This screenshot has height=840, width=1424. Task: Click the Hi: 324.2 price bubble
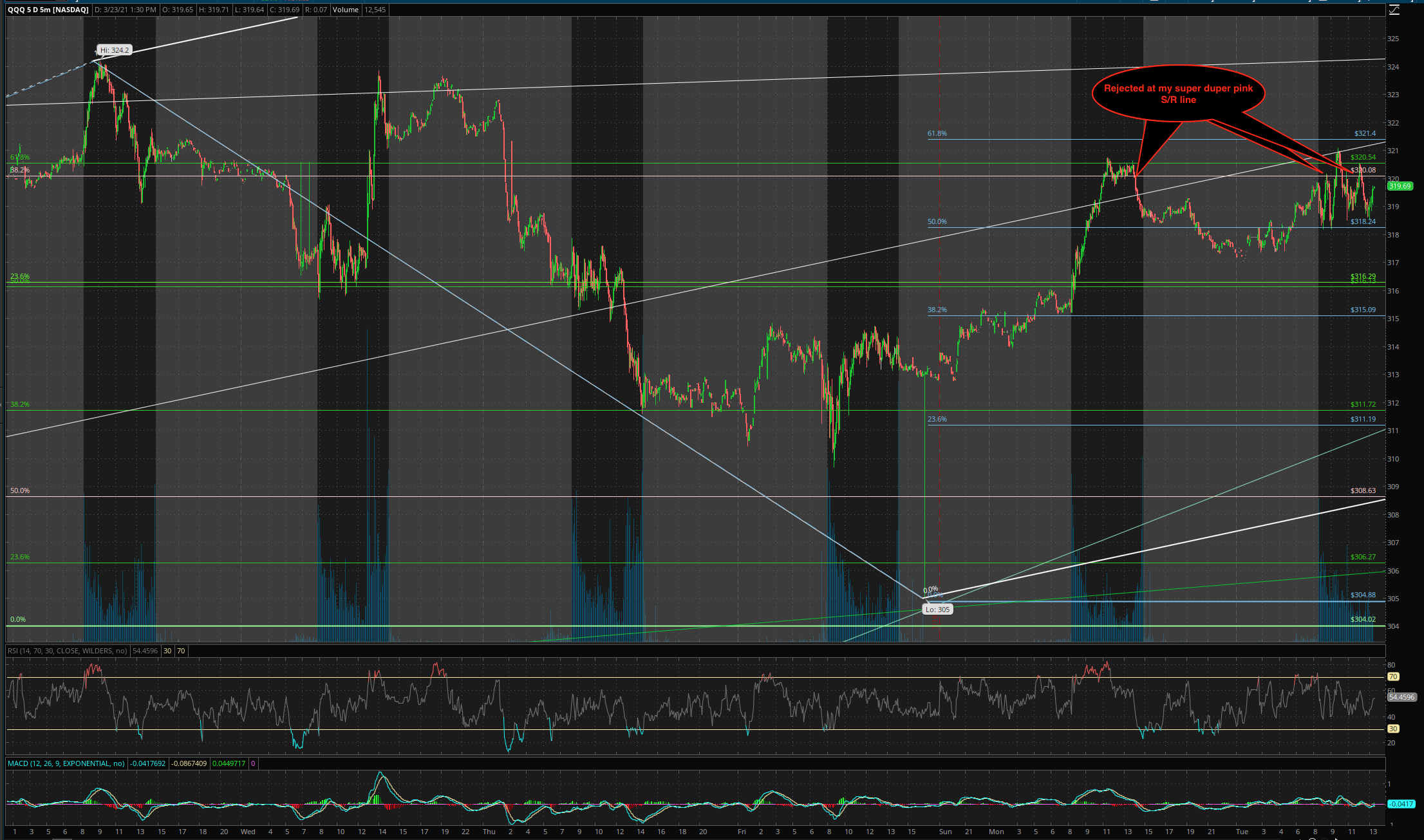point(115,50)
